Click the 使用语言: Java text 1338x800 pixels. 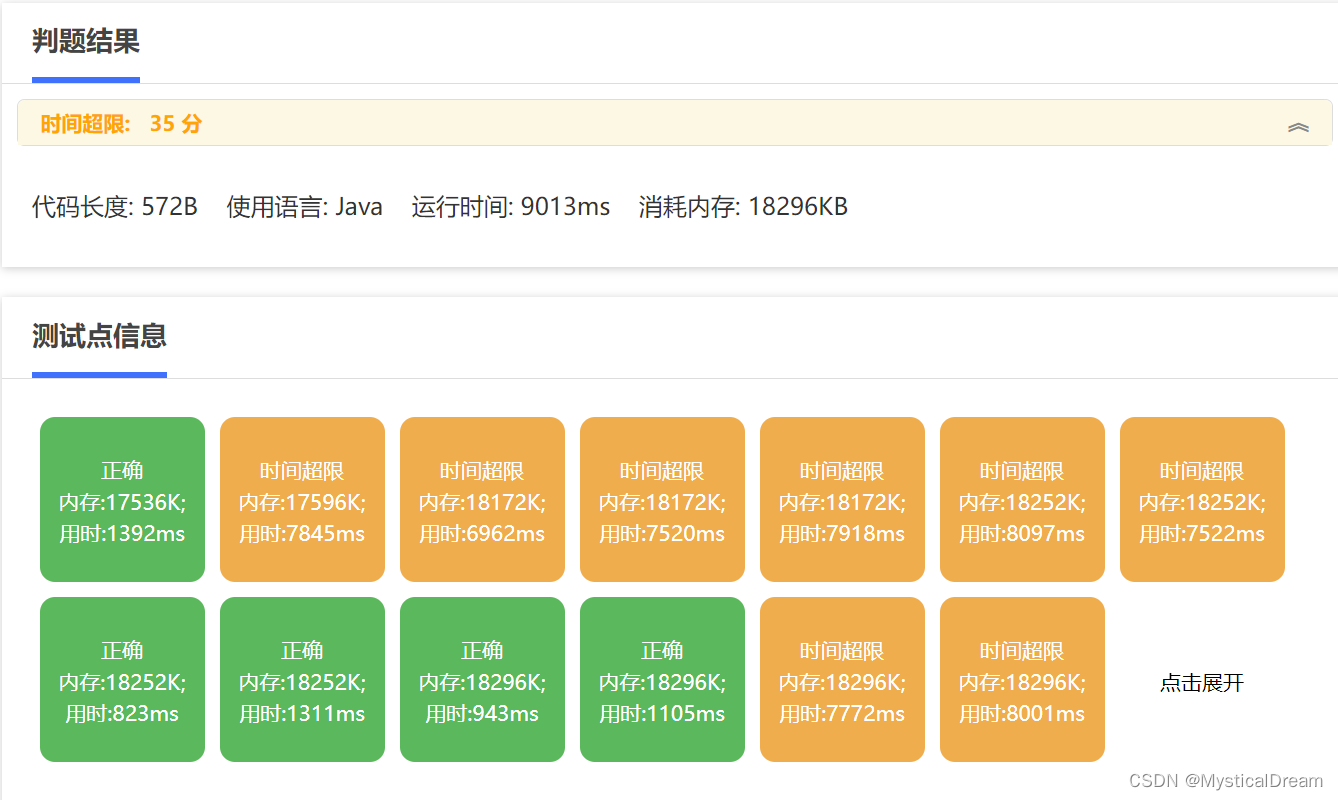pyautogui.click(x=305, y=207)
